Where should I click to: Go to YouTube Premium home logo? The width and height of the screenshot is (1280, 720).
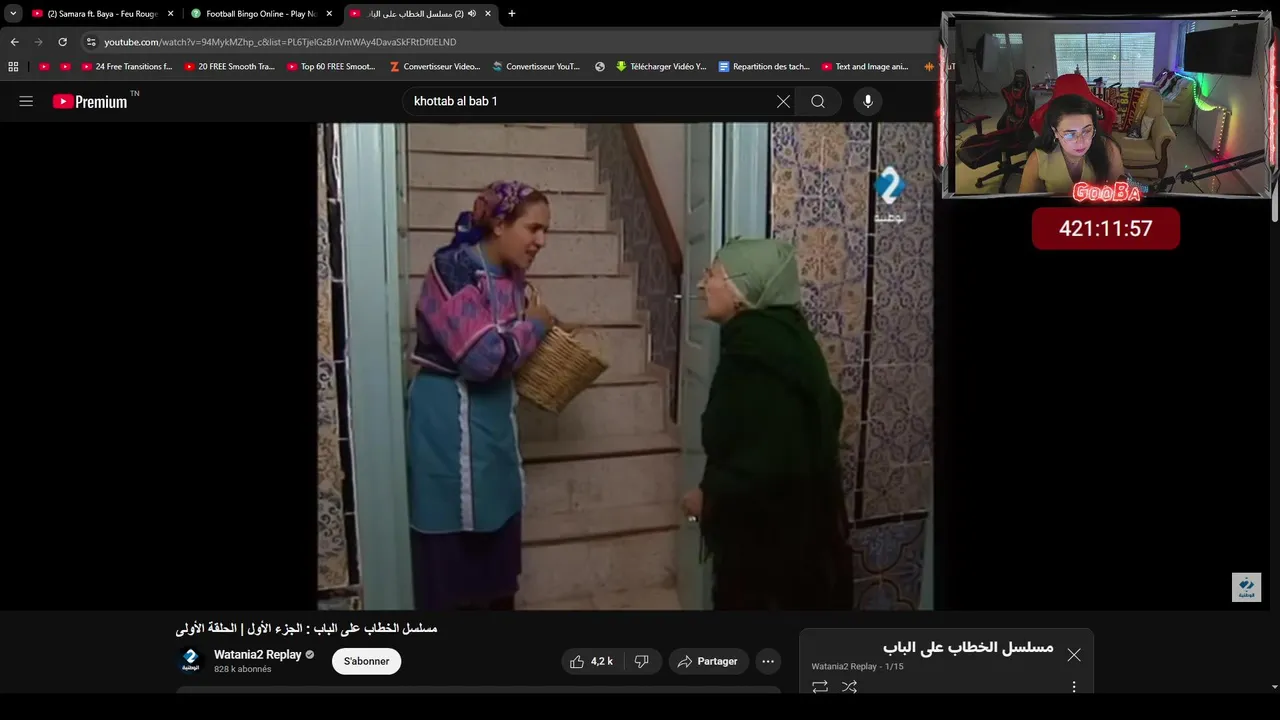[x=91, y=101]
